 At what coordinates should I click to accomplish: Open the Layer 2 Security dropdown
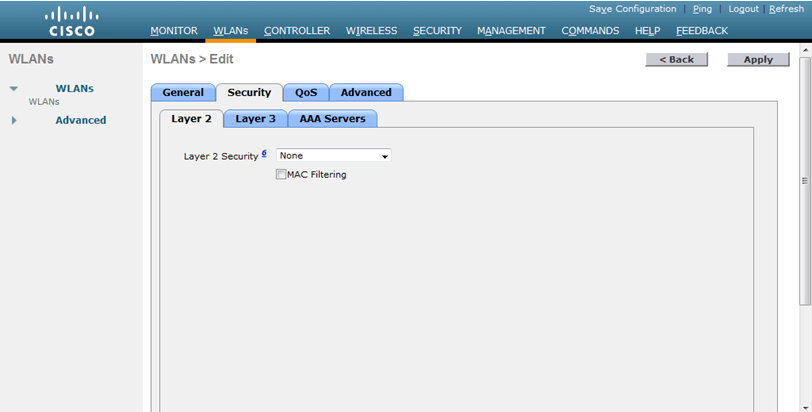(x=333, y=156)
